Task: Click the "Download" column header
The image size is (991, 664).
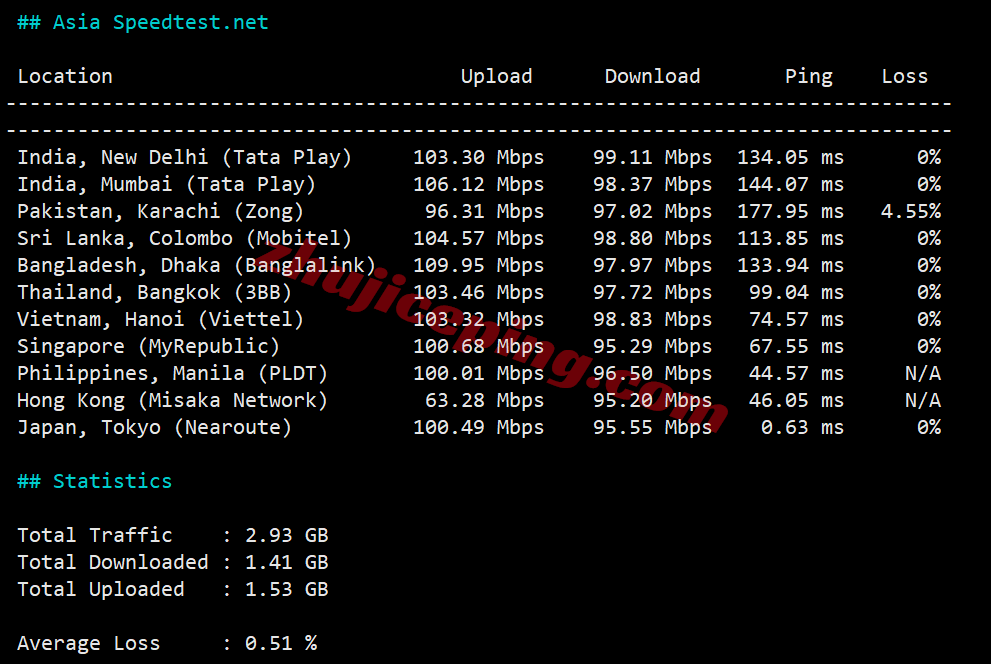Action: (x=652, y=76)
